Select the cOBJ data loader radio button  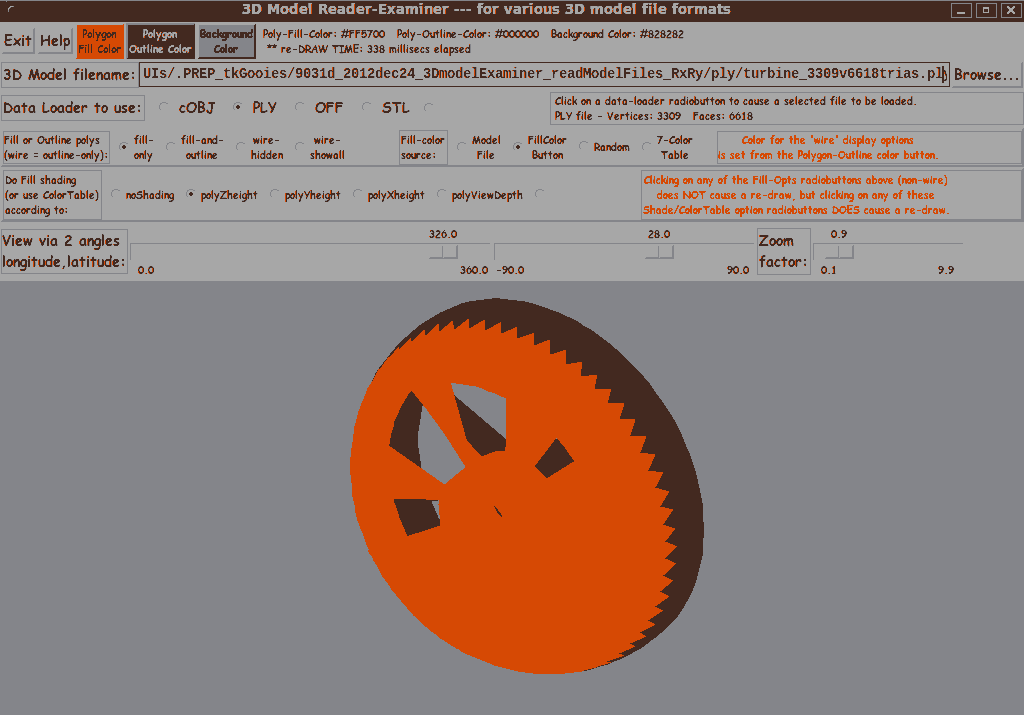tap(165, 107)
